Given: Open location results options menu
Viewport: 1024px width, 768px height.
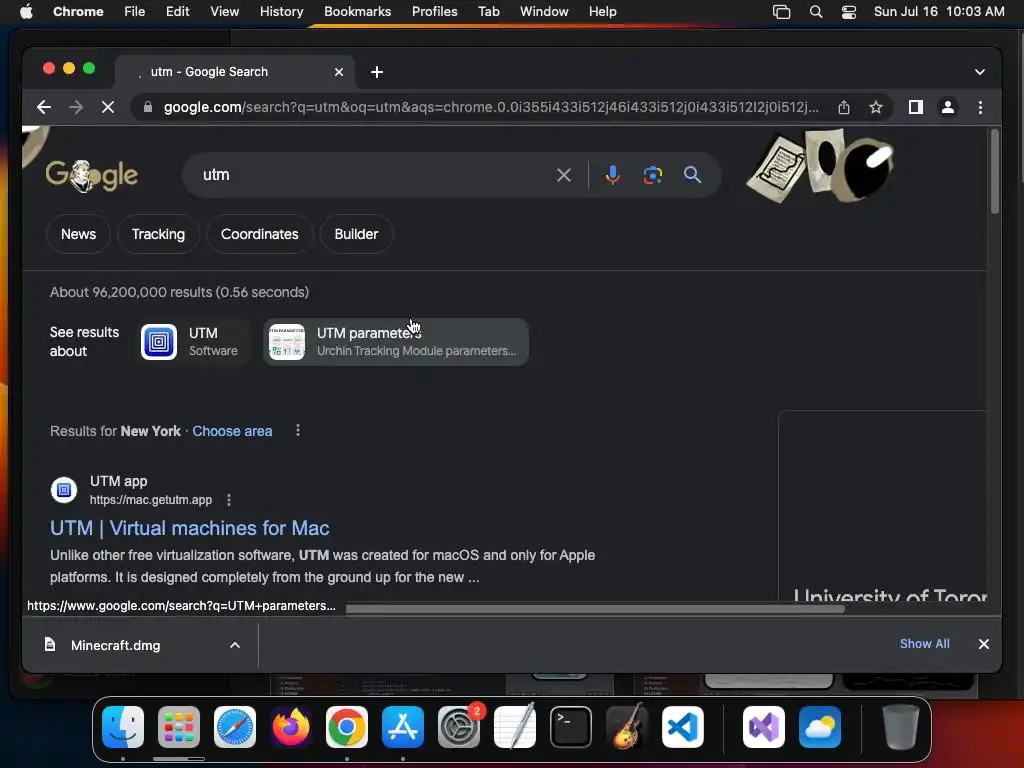Looking at the screenshot, I should pyautogui.click(x=298, y=430).
